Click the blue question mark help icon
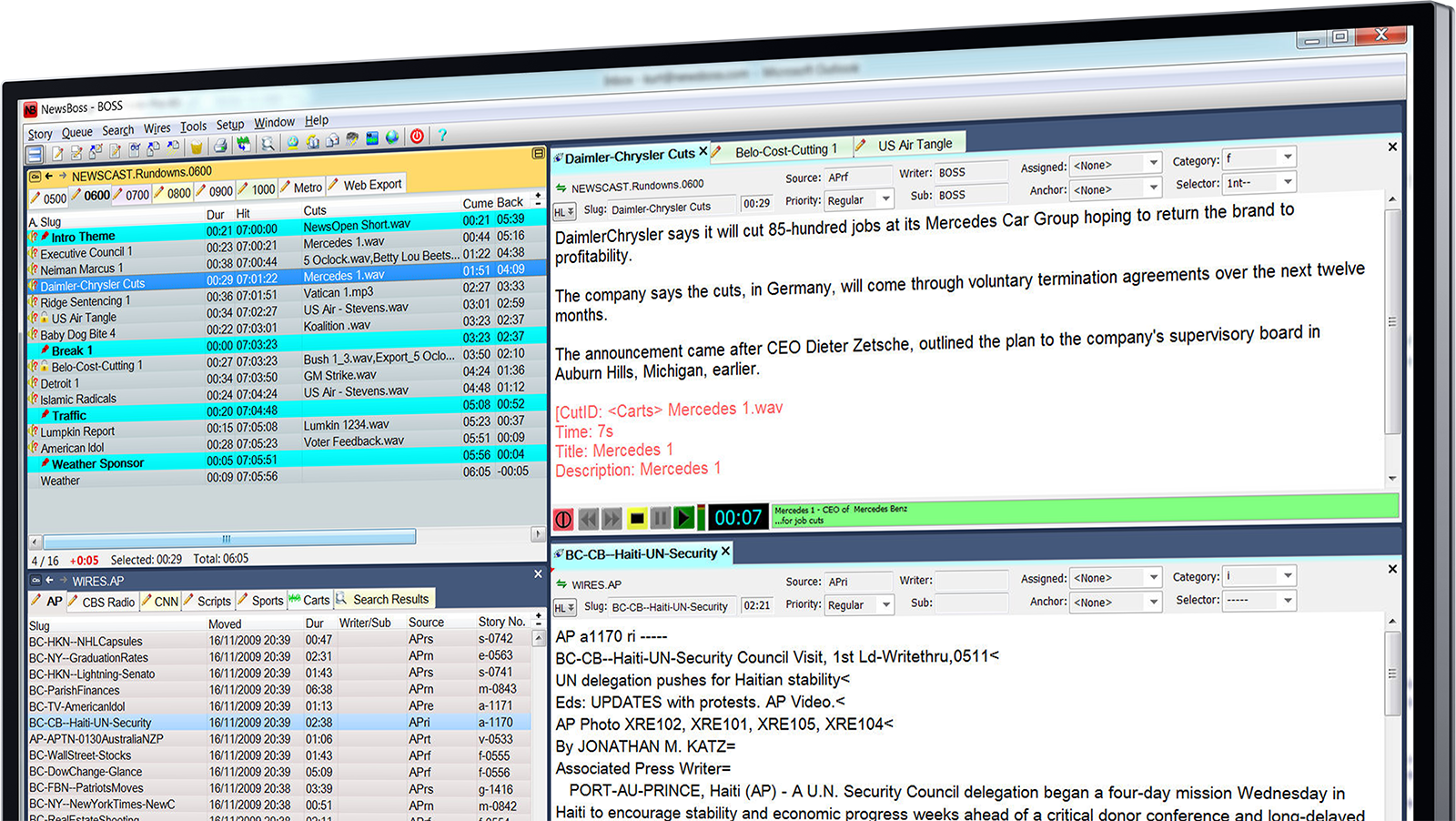 pyautogui.click(x=442, y=136)
